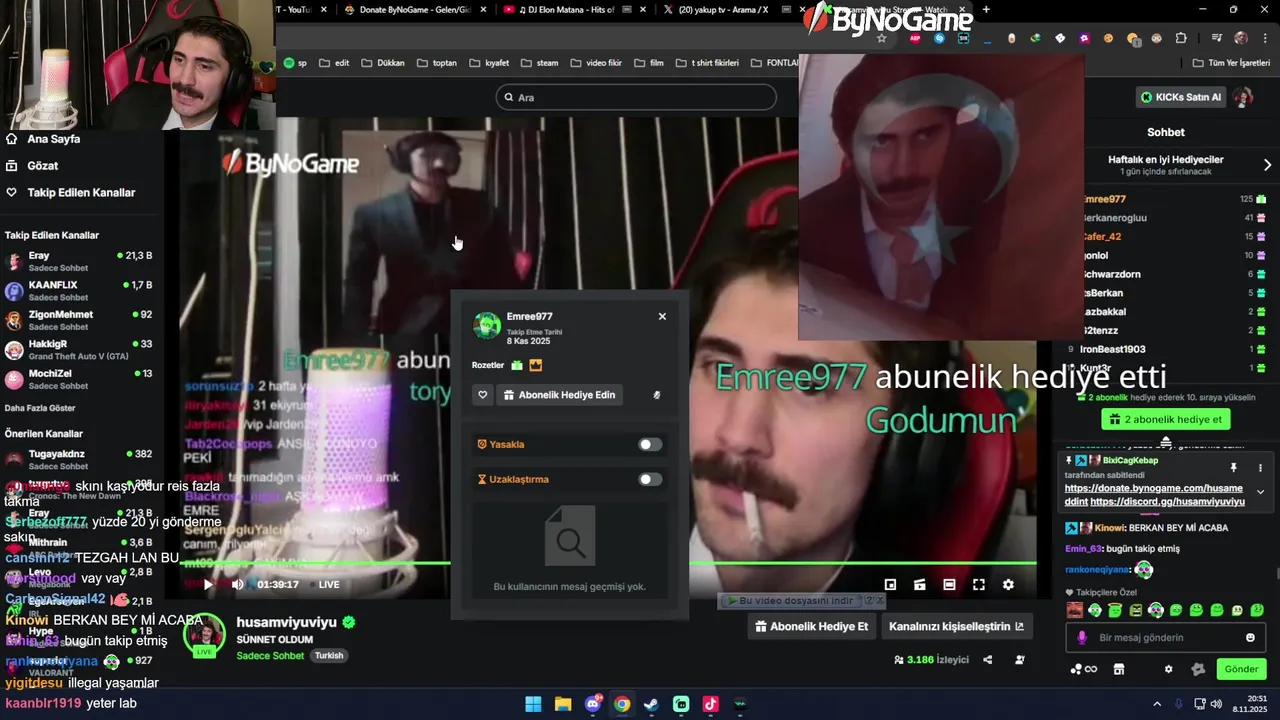1280x720 pixels.
Task: Expand the pinned message chevron
Action: coord(1260,491)
